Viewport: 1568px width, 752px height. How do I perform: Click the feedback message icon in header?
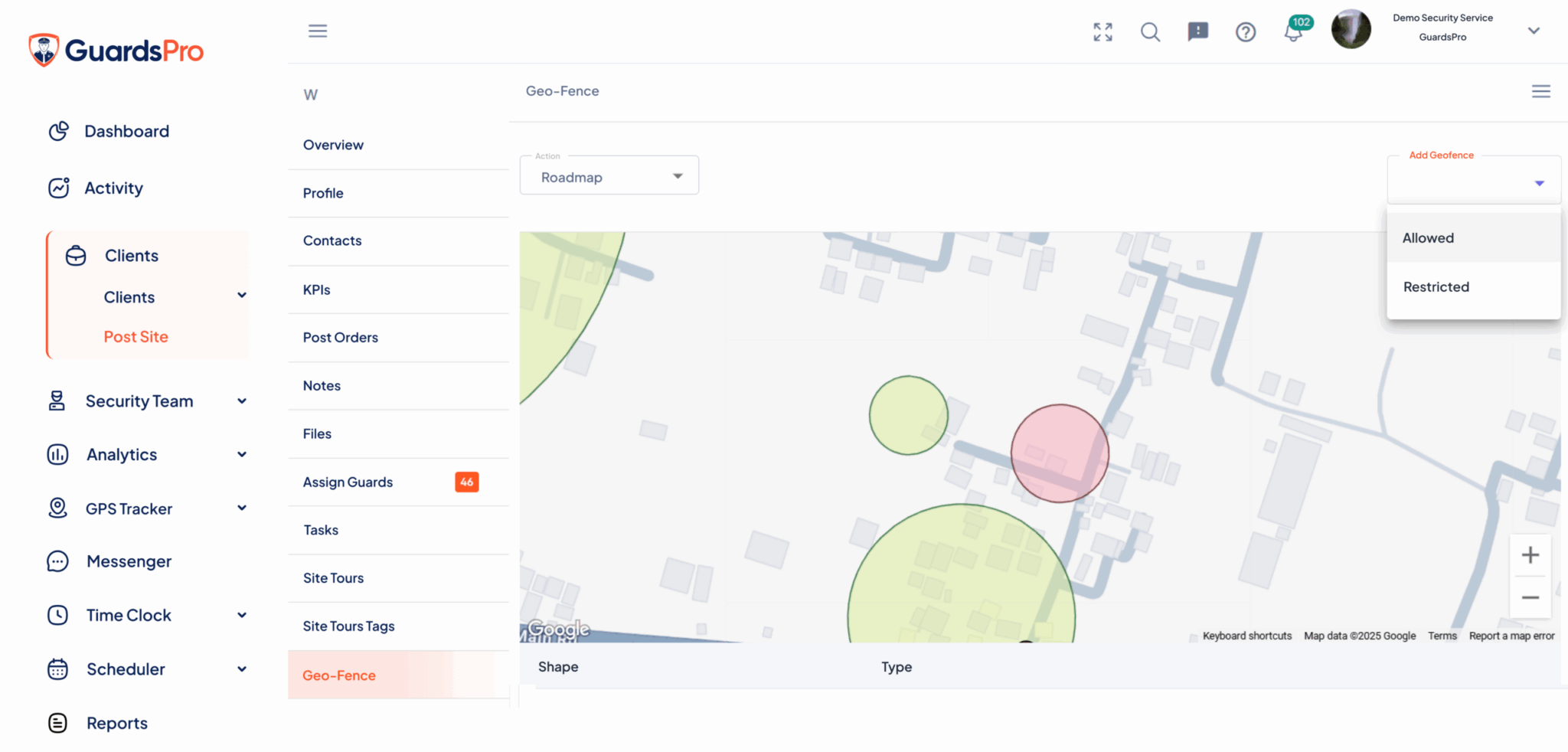[x=1197, y=31]
